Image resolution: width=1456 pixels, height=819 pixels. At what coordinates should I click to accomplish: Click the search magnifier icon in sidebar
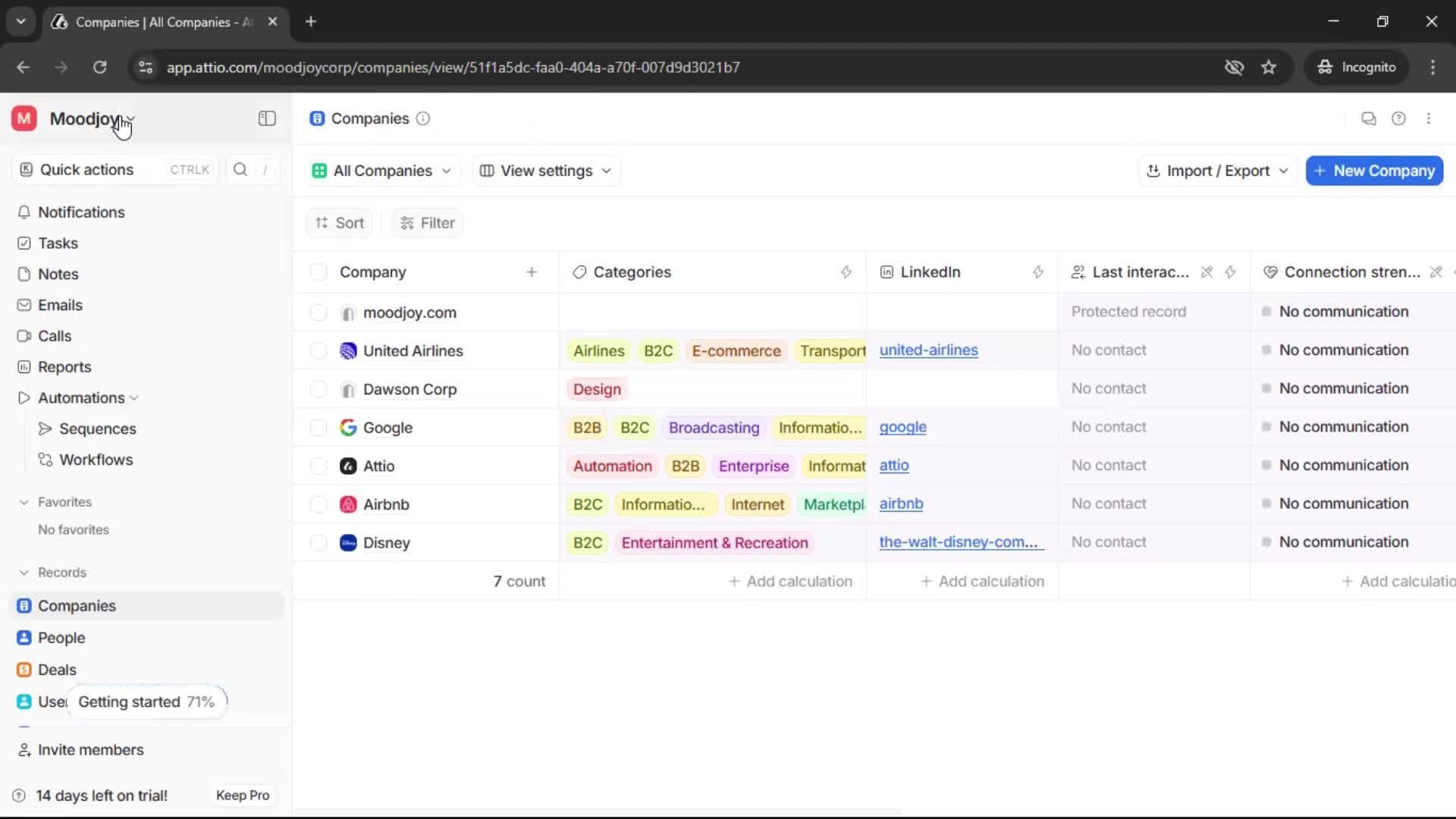click(x=240, y=169)
